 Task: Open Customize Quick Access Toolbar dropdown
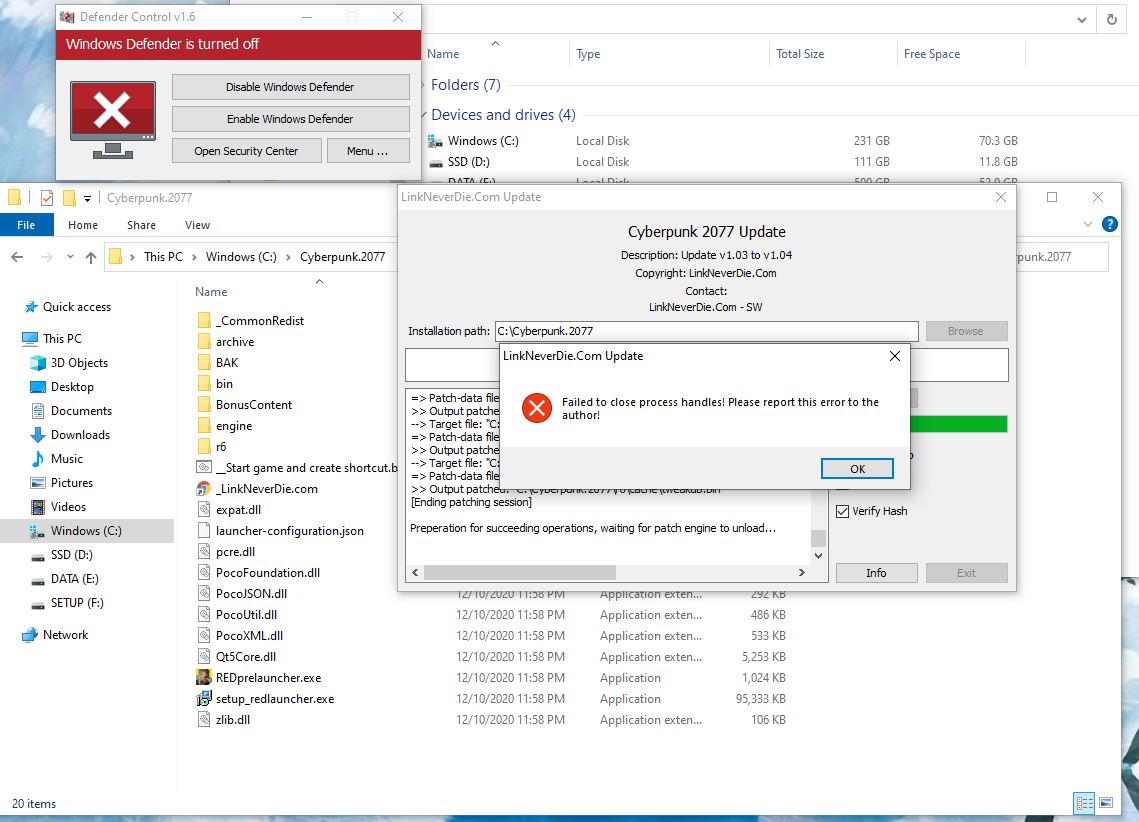coord(88,198)
